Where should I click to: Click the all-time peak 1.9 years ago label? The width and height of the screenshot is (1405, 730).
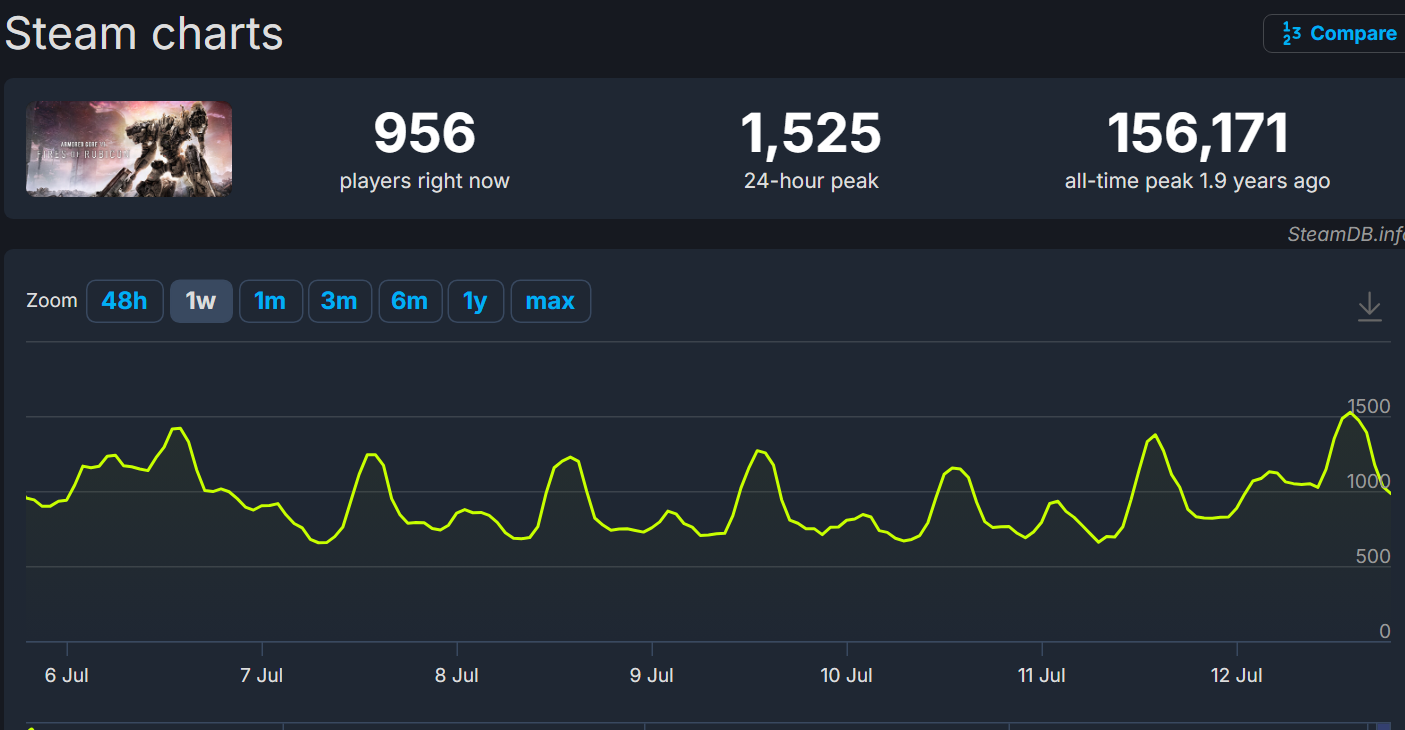coord(1197,181)
